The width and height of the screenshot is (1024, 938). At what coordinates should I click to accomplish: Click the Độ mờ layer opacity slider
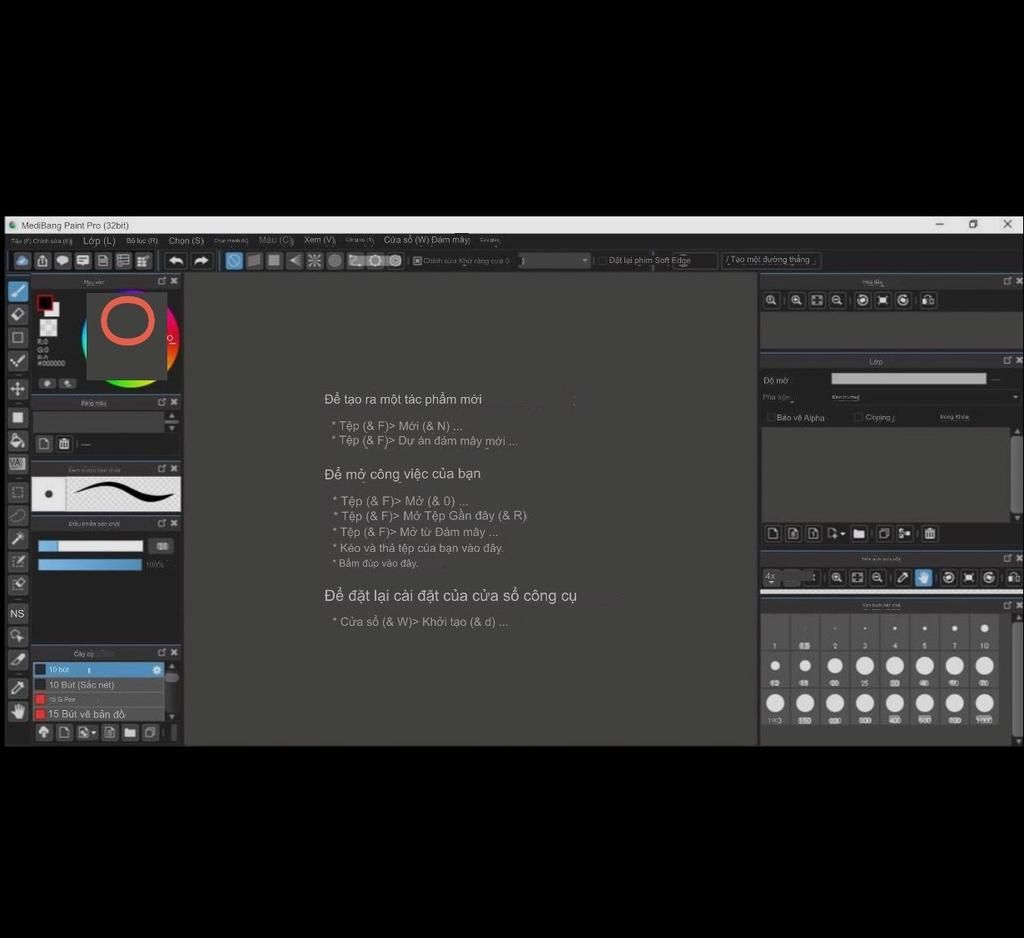point(908,379)
